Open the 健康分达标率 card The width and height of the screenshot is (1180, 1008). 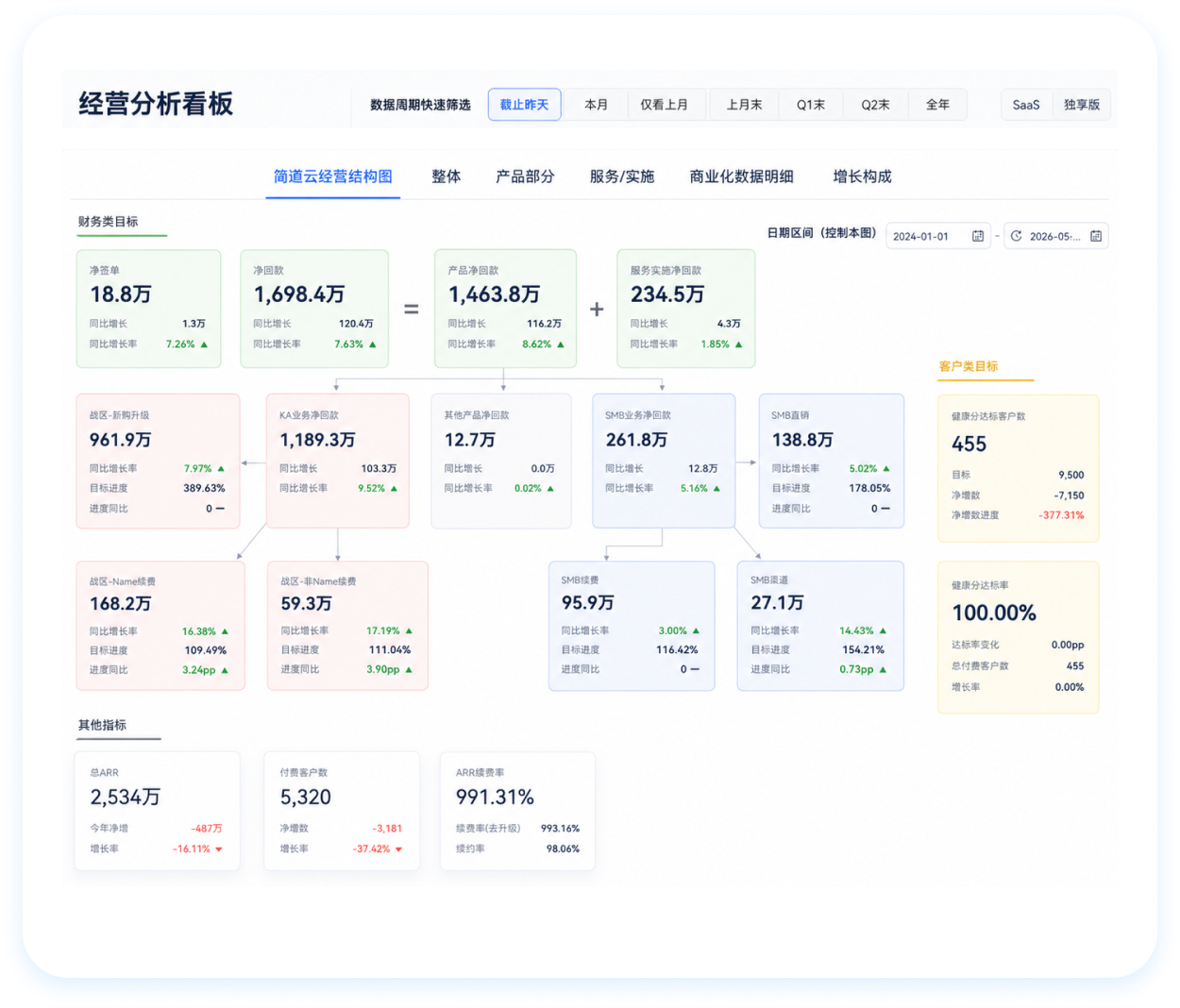[x=1019, y=638]
